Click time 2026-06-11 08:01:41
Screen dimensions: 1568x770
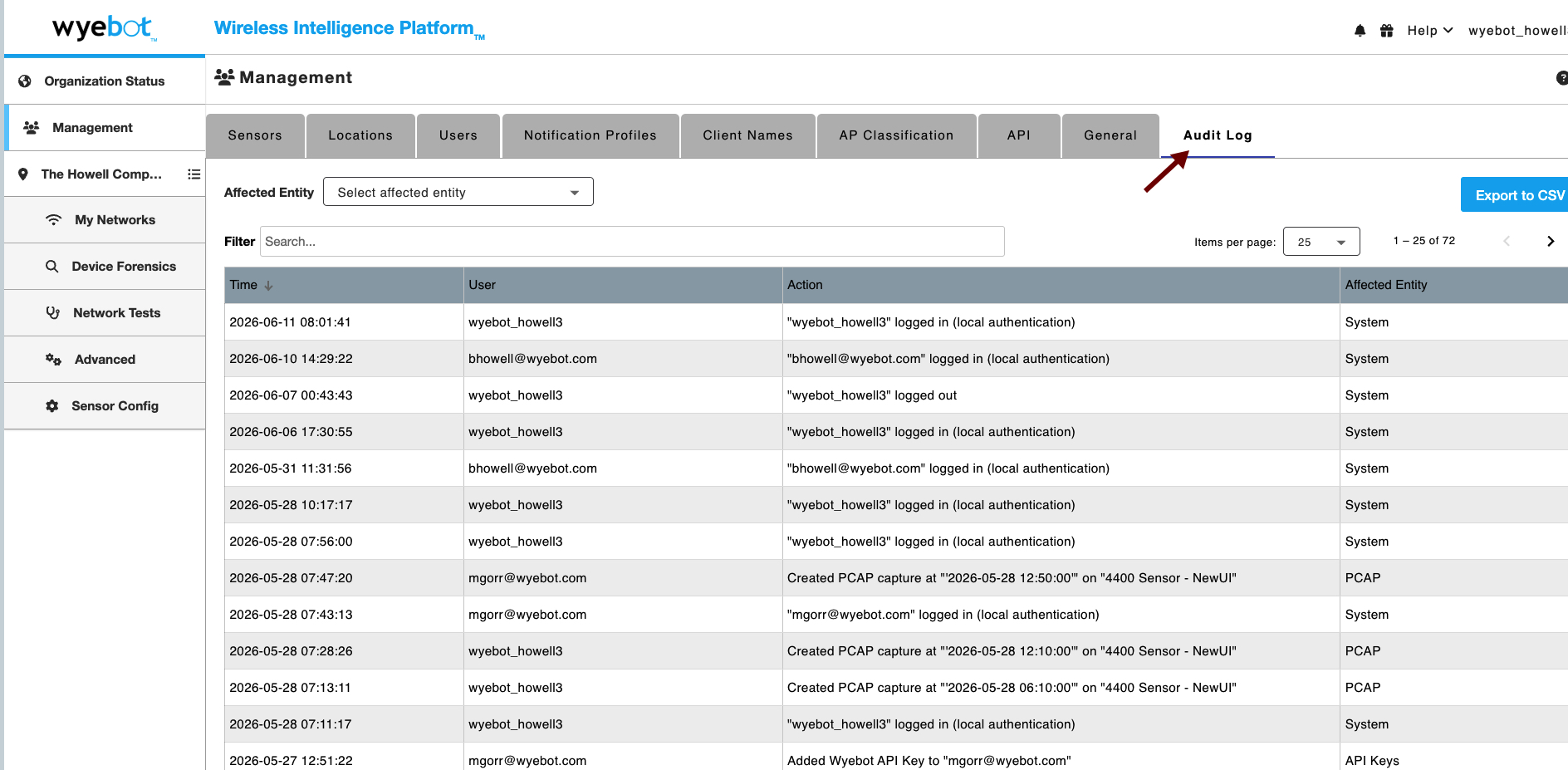pos(290,322)
